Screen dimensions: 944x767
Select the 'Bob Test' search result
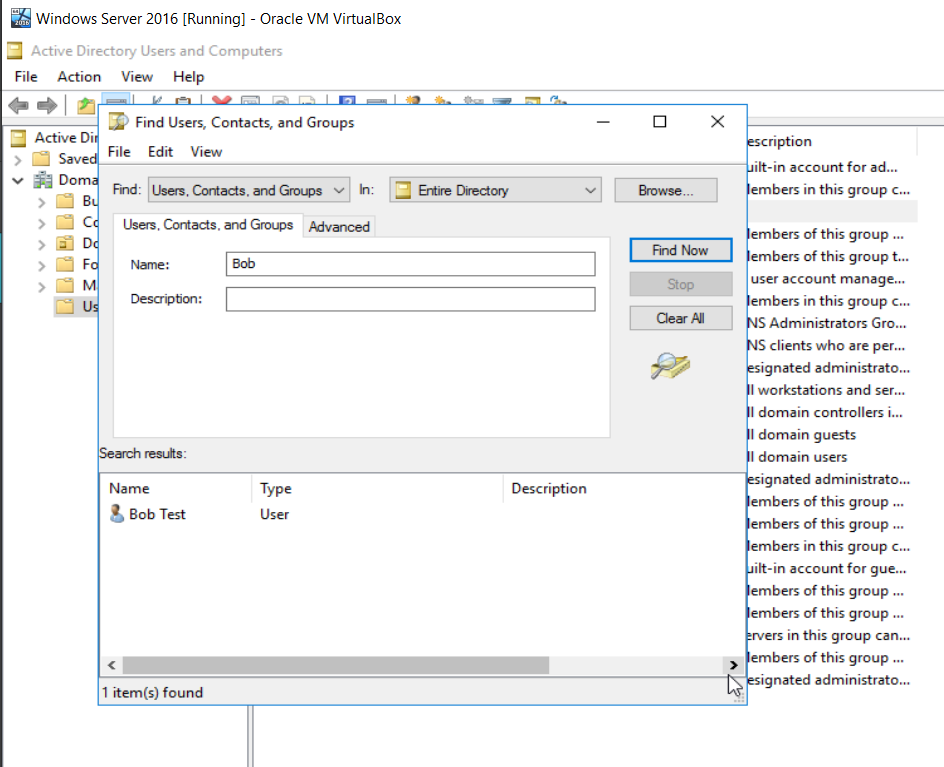157,514
